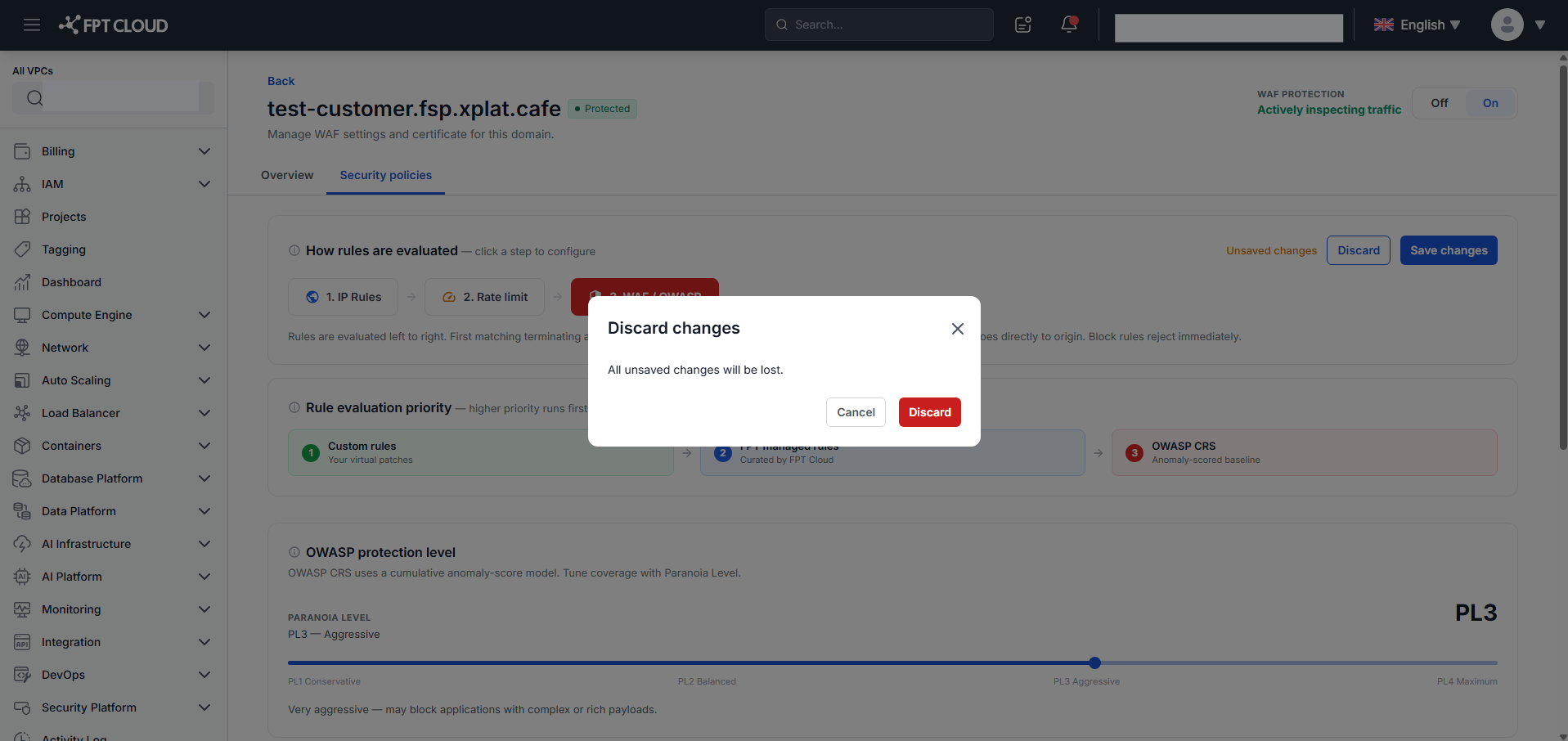
Task: Click the Dashboard chart icon
Action: click(22, 282)
